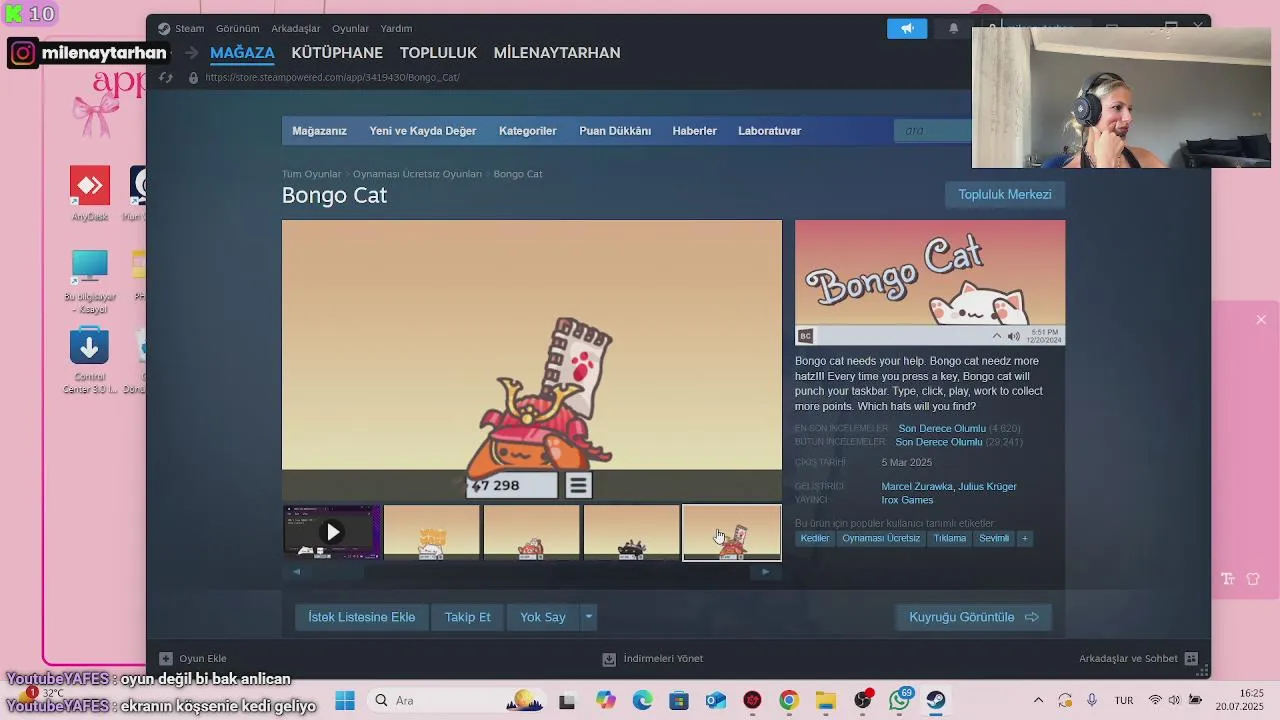Select the second screenshot thumbnail
The width and height of the screenshot is (1280, 720).
[432, 532]
